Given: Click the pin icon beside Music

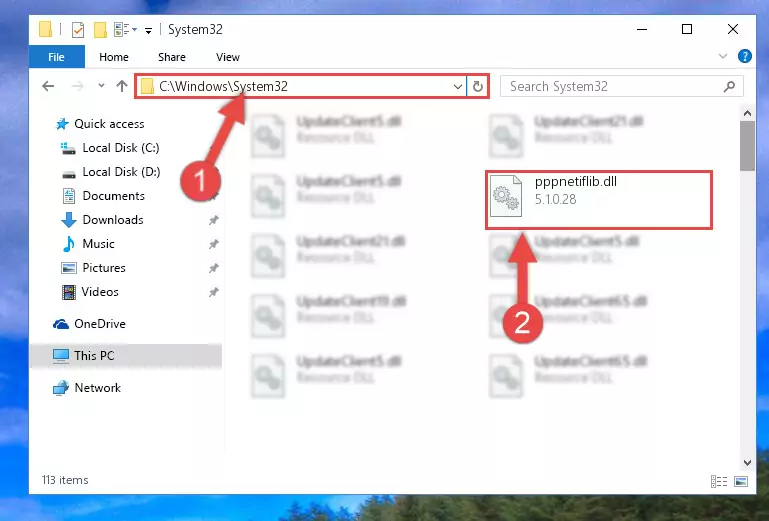Looking at the screenshot, I should (x=213, y=244).
